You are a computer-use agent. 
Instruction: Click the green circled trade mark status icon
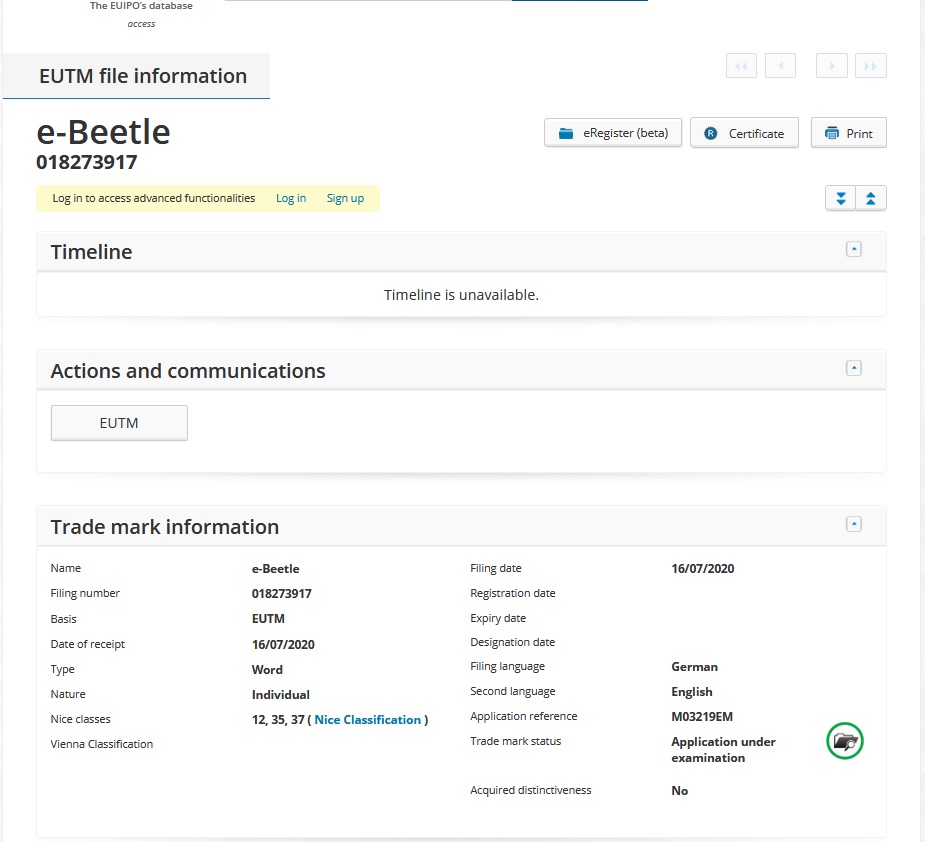click(x=845, y=741)
